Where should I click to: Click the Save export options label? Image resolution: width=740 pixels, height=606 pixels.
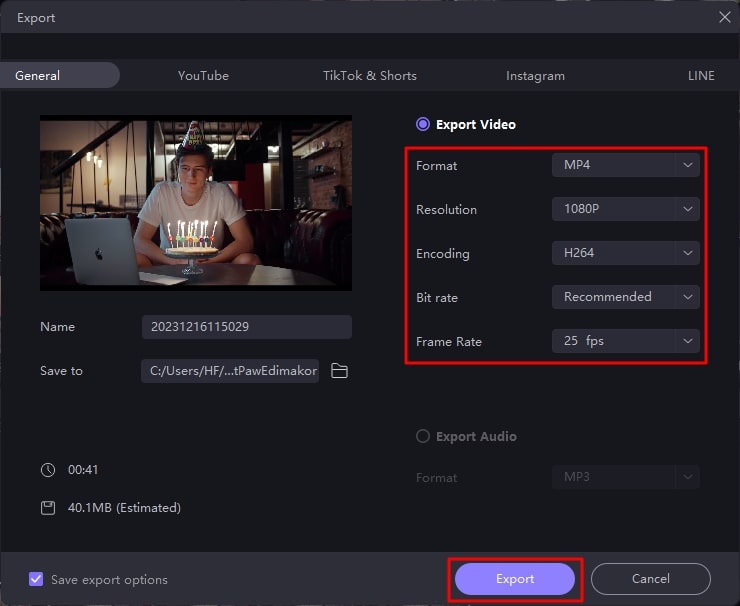[x=109, y=580]
